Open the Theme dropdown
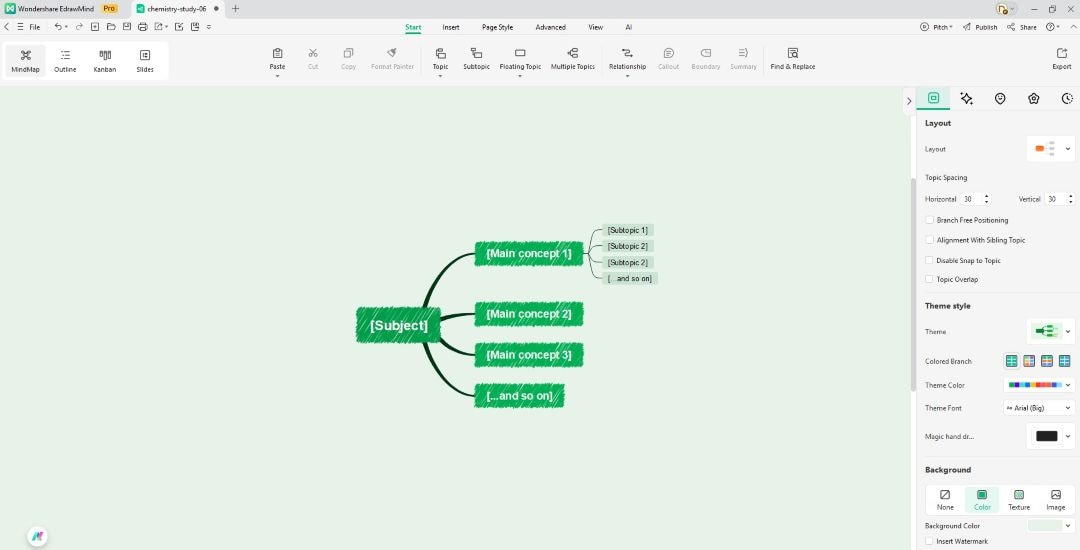 (1050, 332)
